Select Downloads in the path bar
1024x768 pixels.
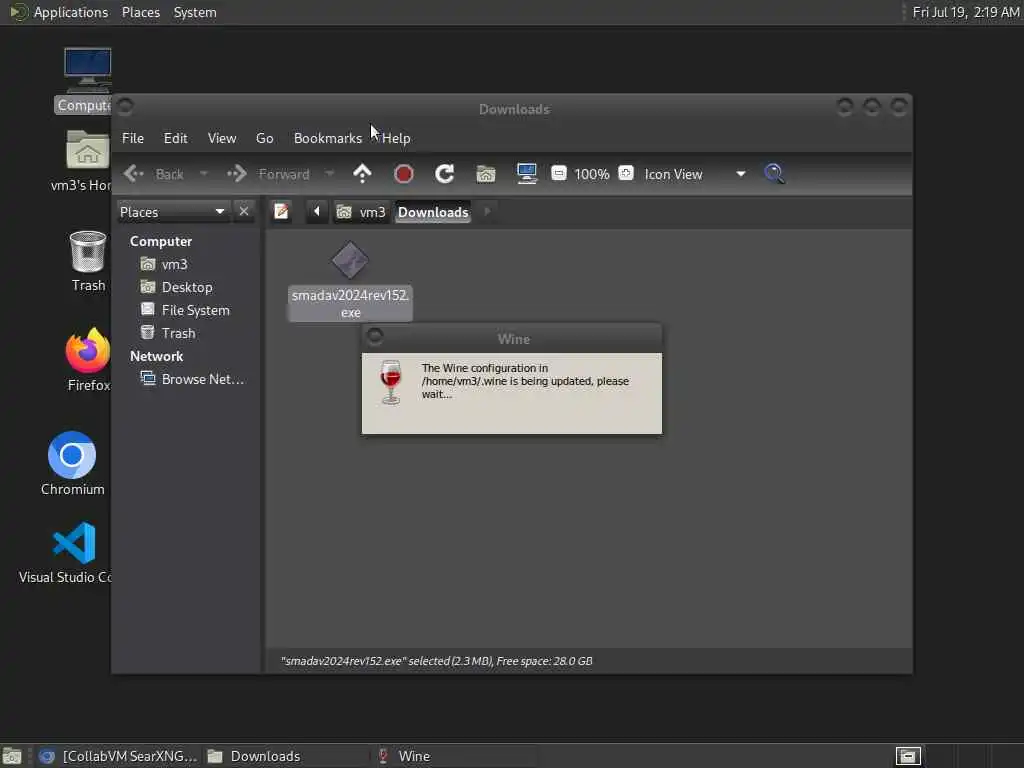433,212
